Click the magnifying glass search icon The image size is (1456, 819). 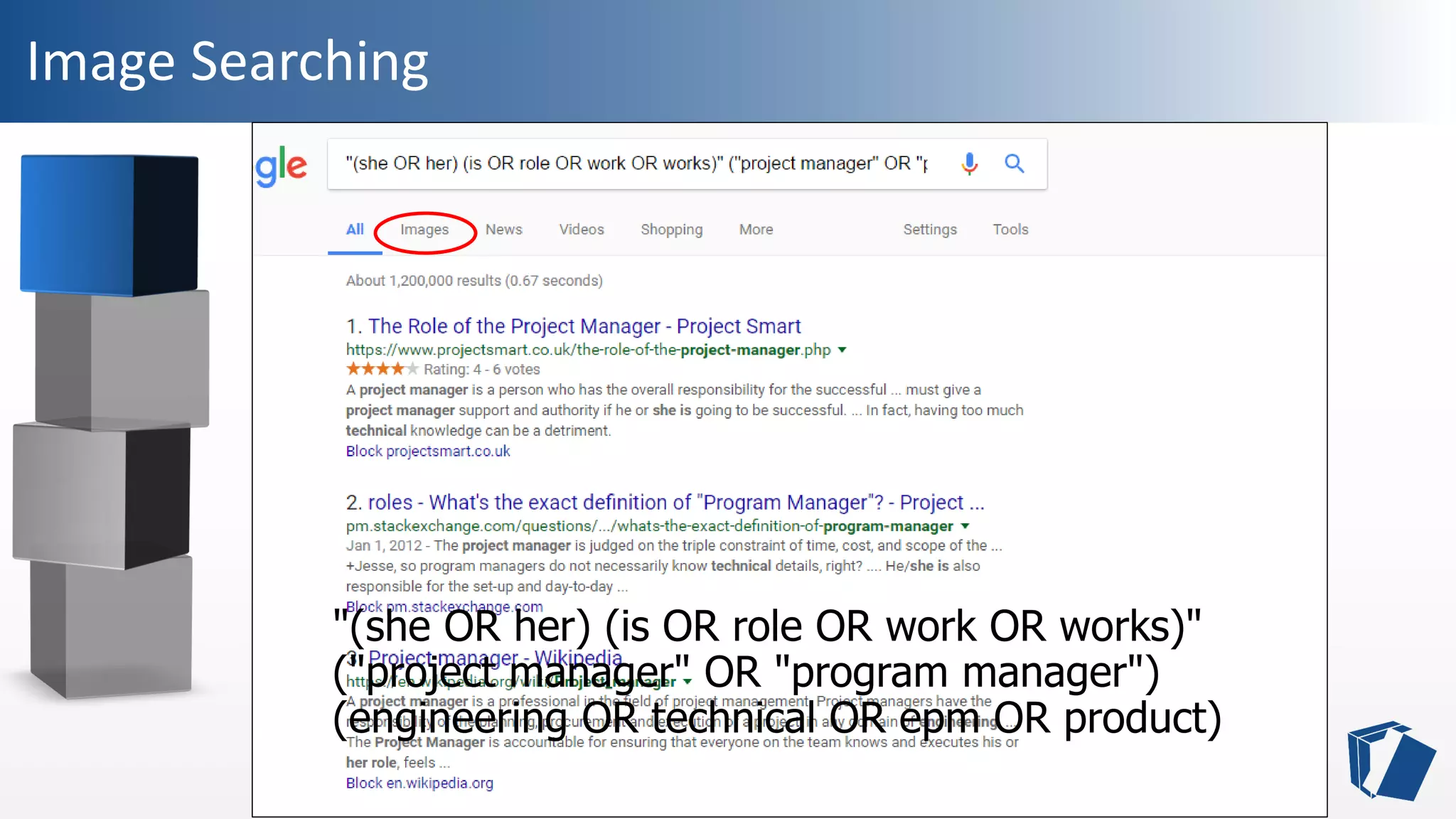click(x=1015, y=164)
